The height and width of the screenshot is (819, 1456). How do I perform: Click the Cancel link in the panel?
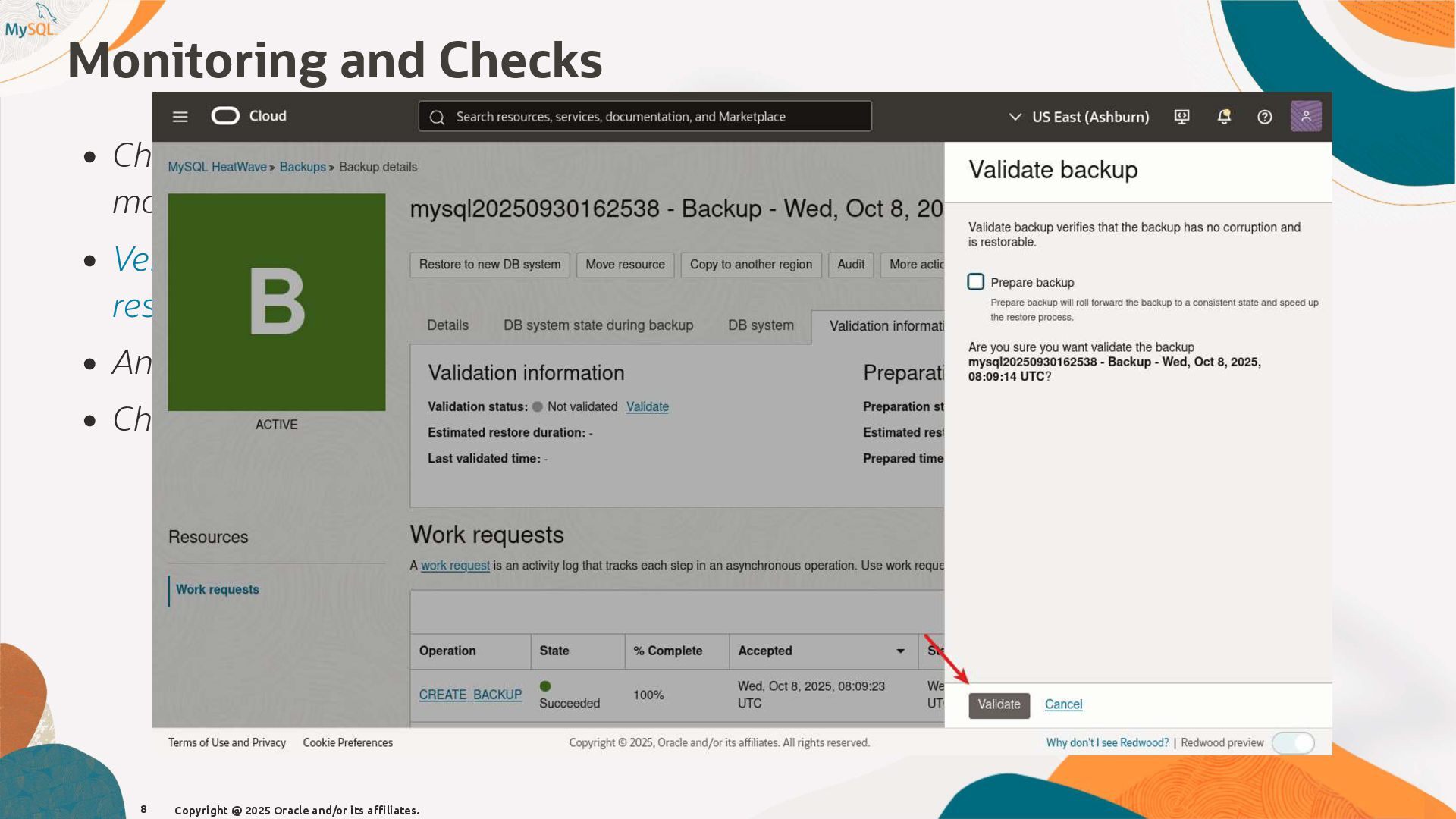click(1063, 704)
